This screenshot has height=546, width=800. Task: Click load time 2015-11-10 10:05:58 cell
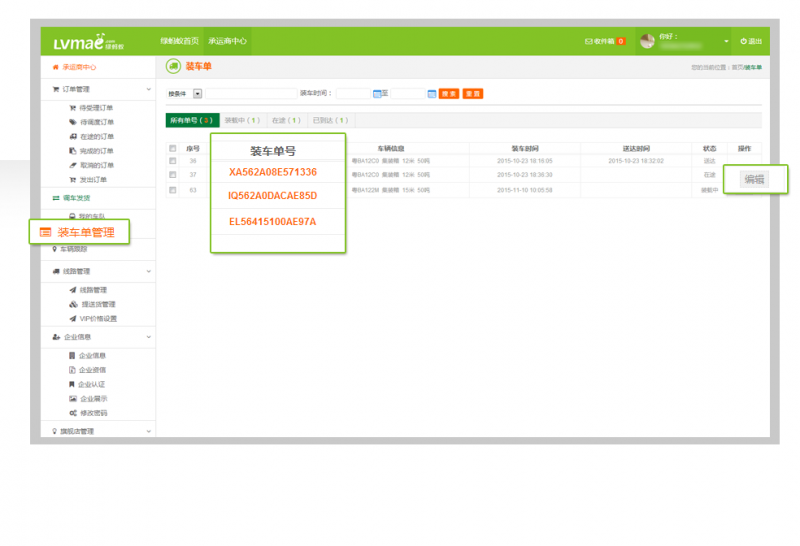click(x=525, y=190)
